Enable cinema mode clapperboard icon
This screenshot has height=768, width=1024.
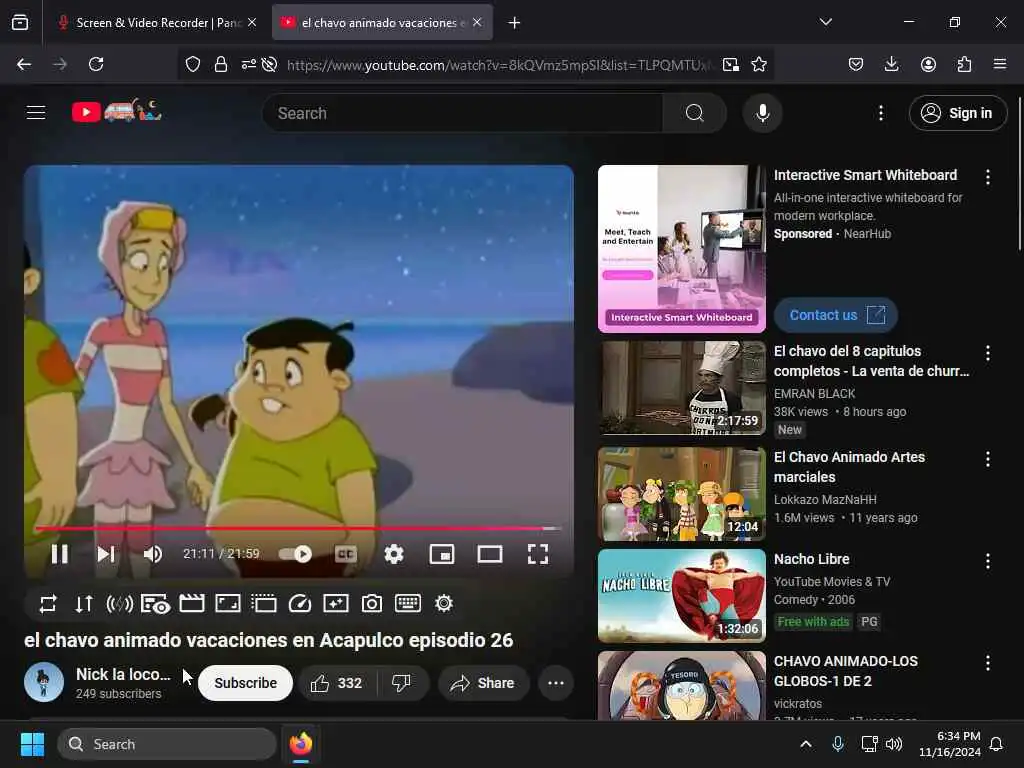point(191,603)
